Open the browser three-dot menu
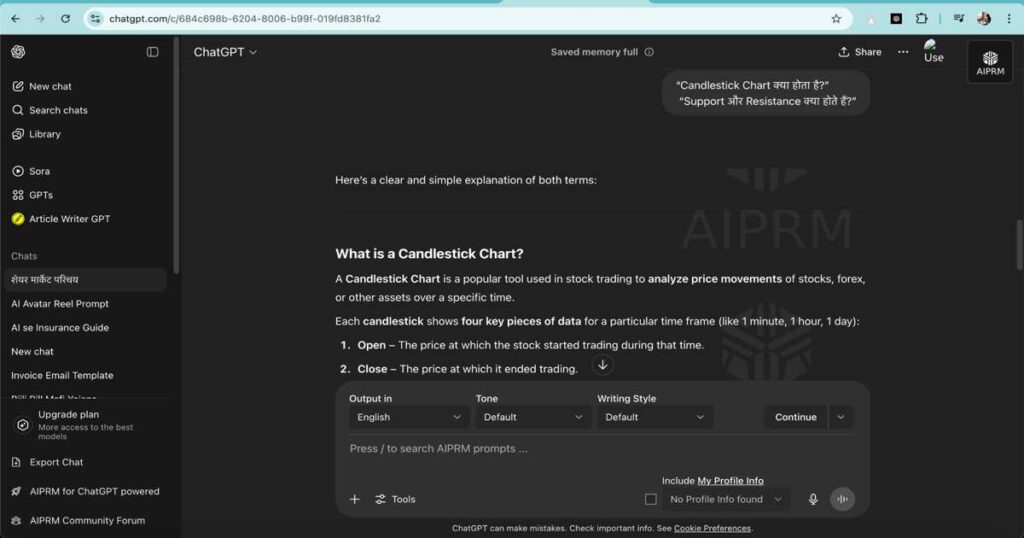The height and width of the screenshot is (538, 1024). coord(1009,19)
